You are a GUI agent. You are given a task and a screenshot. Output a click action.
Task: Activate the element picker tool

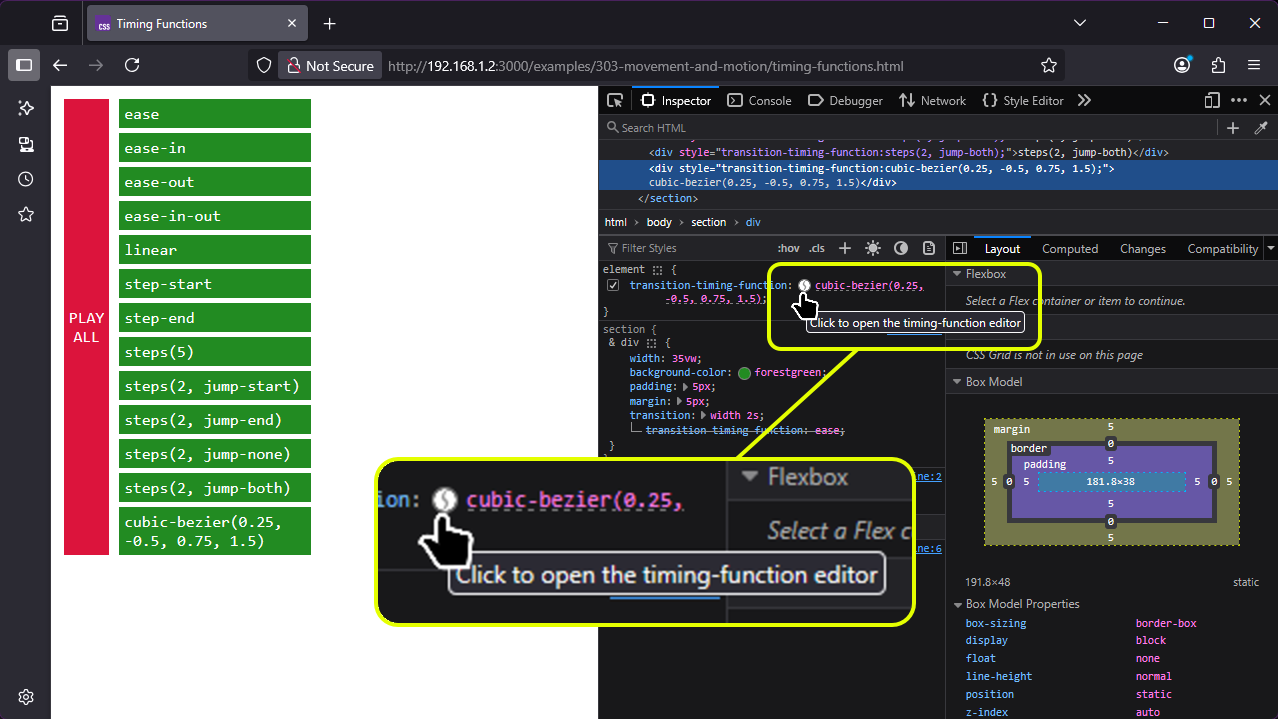(615, 101)
